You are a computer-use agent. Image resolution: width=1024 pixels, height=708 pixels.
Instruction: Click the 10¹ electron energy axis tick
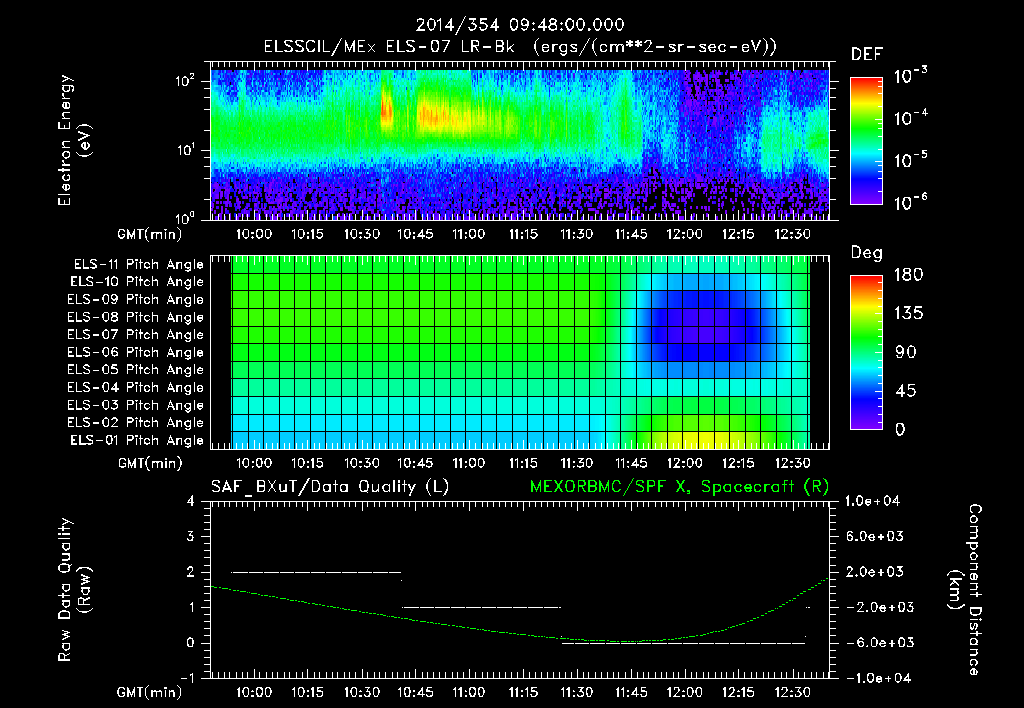(x=185, y=150)
